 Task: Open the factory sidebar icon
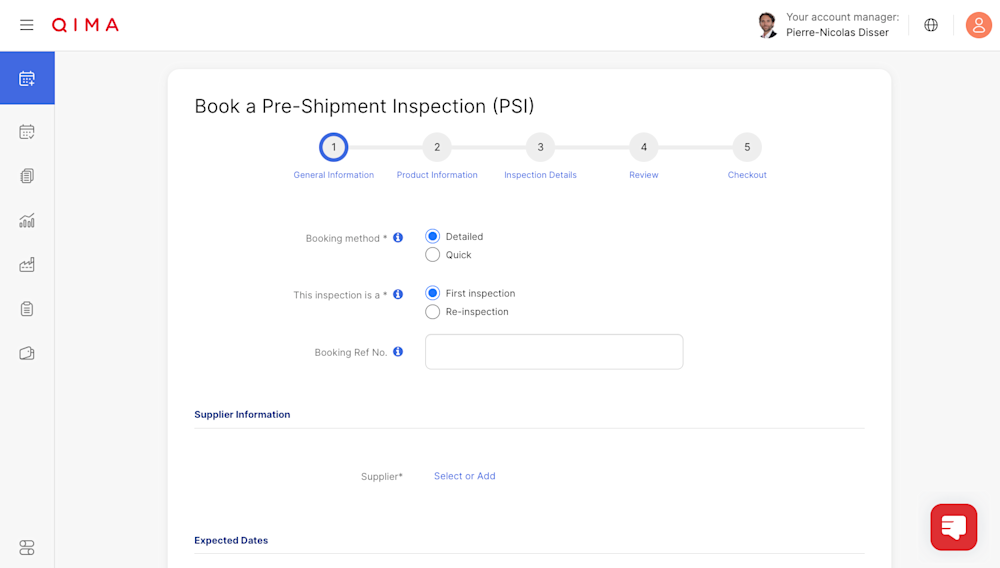(x=27, y=265)
